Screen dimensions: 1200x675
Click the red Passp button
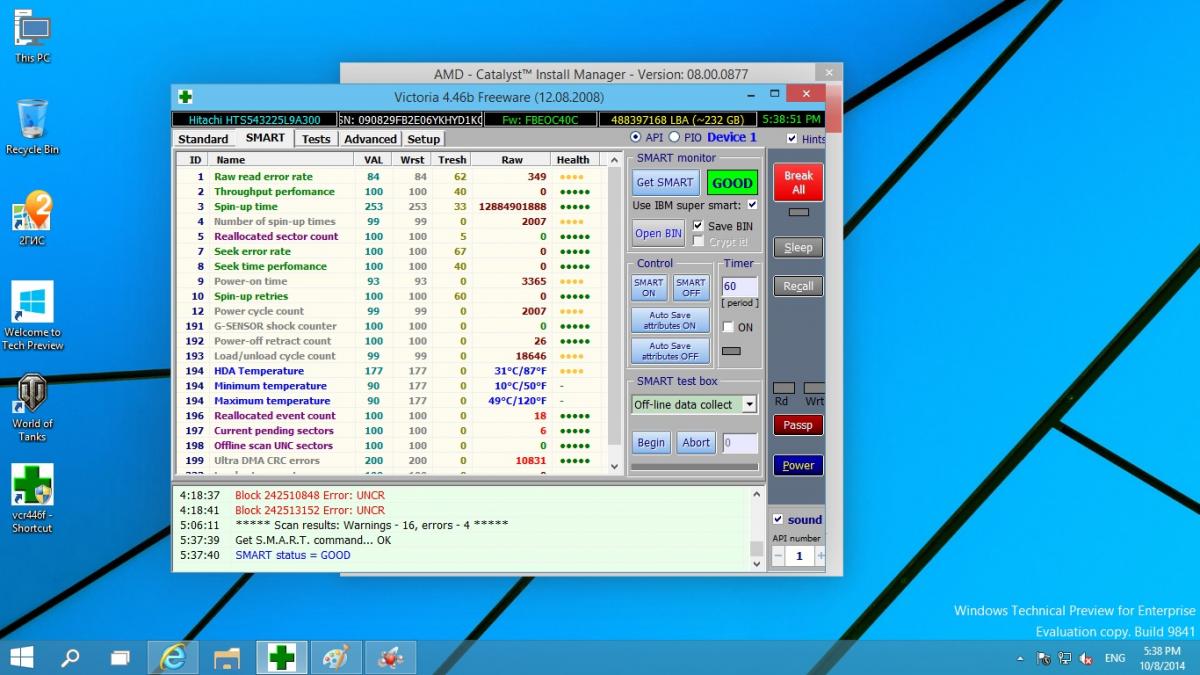798,425
